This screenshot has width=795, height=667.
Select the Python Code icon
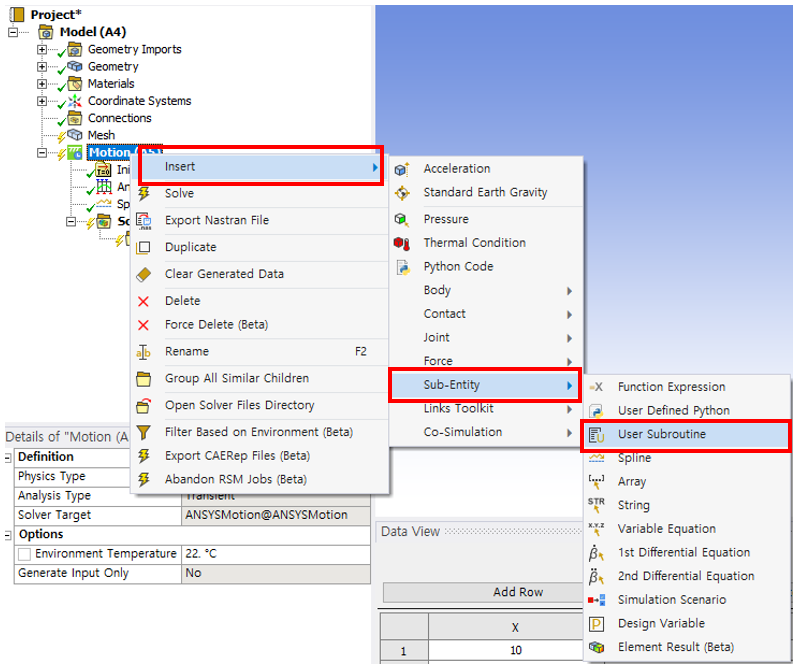coord(402,267)
